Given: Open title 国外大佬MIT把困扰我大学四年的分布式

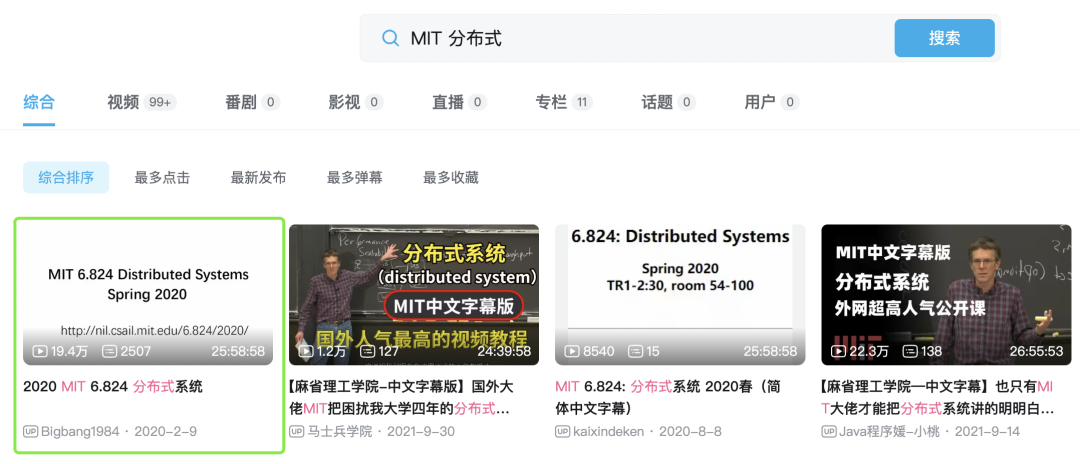Looking at the screenshot, I should 400,397.
